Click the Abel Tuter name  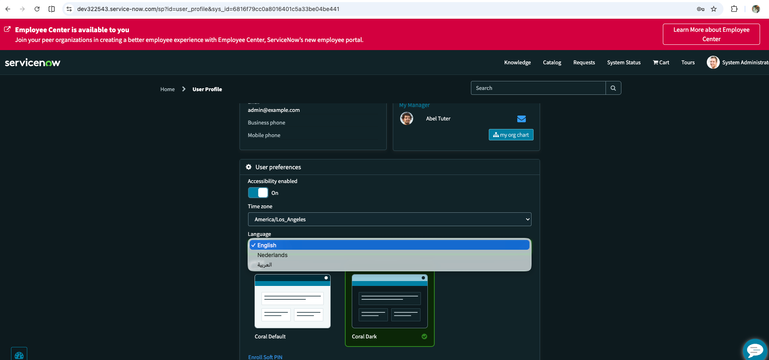click(x=438, y=119)
